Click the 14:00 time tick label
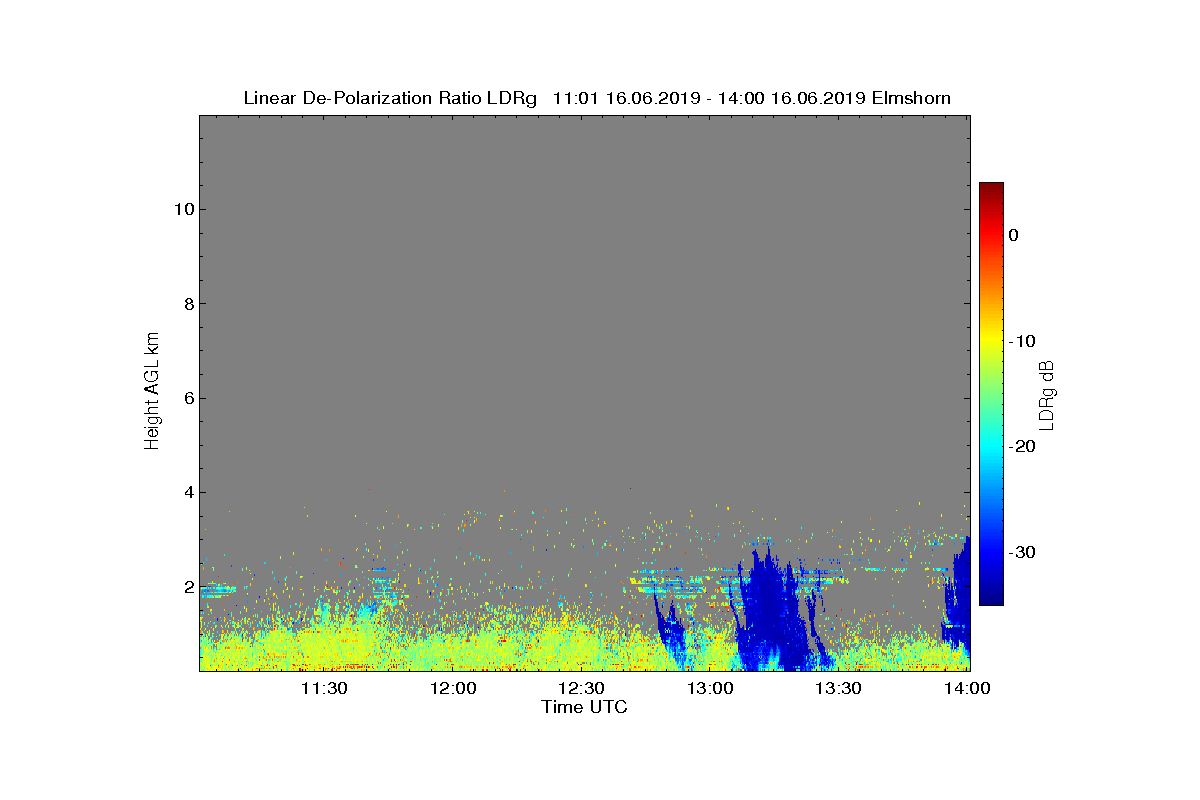The height and width of the screenshot is (800, 1200). (967, 688)
